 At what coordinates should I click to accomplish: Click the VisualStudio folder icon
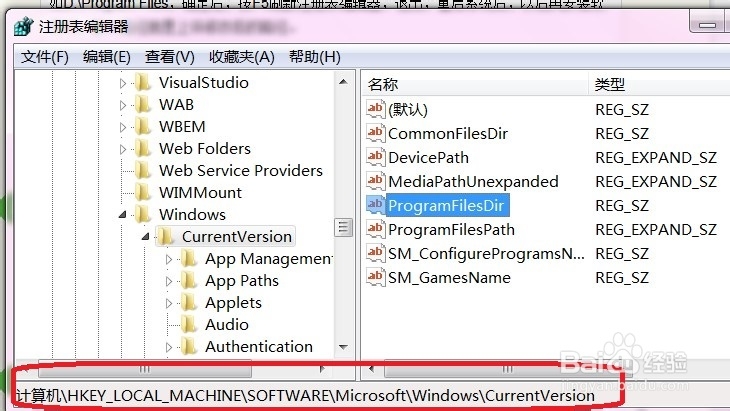143,82
